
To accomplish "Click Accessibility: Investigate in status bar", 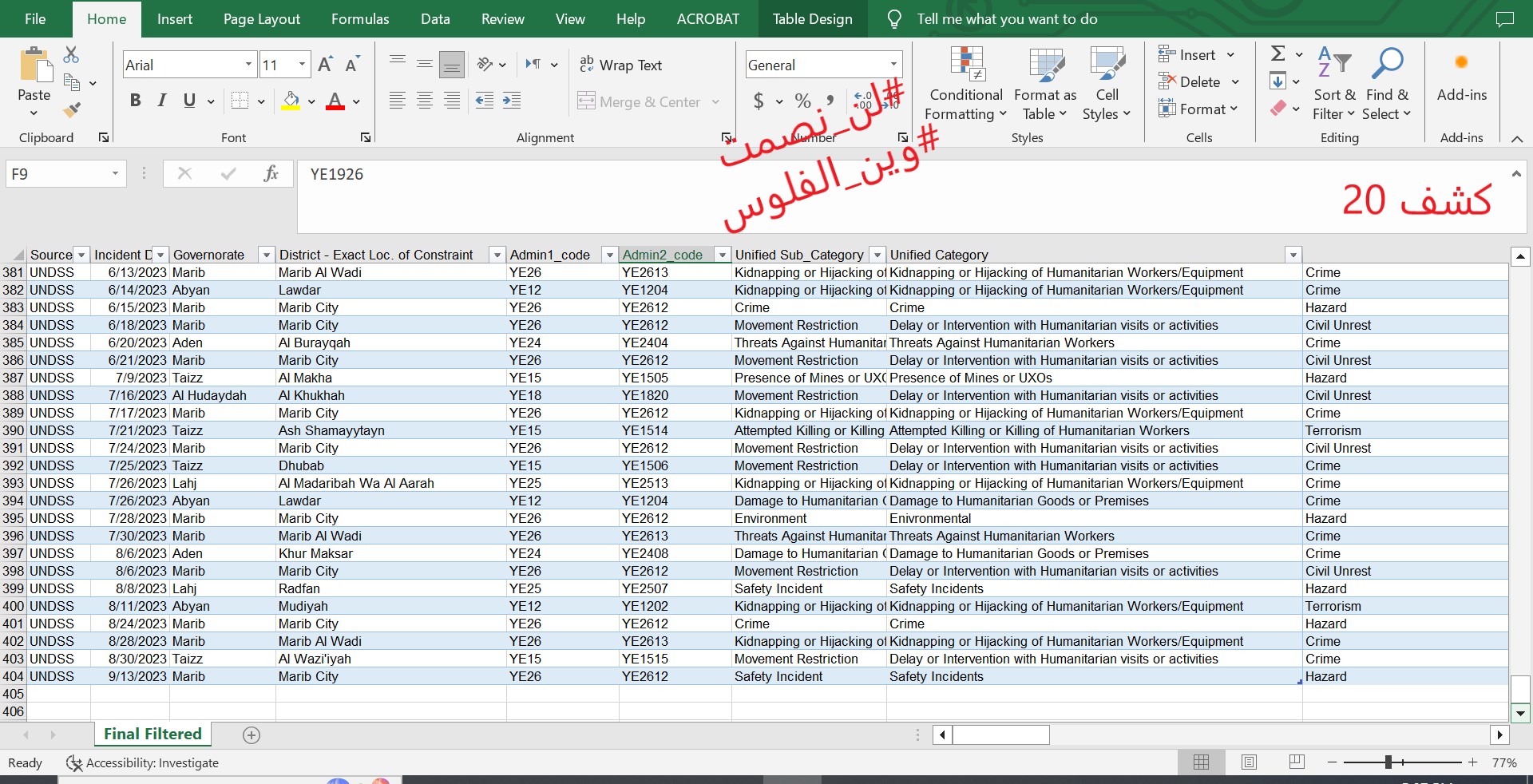I will (x=142, y=763).
